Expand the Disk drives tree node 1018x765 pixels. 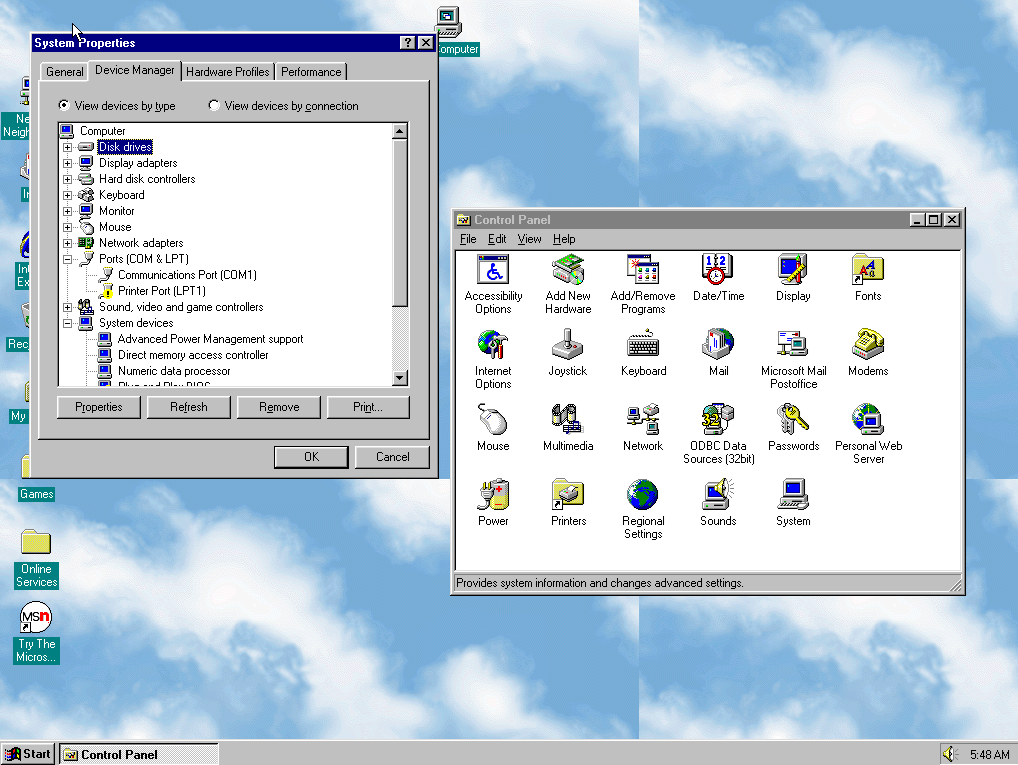coord(68,147)
